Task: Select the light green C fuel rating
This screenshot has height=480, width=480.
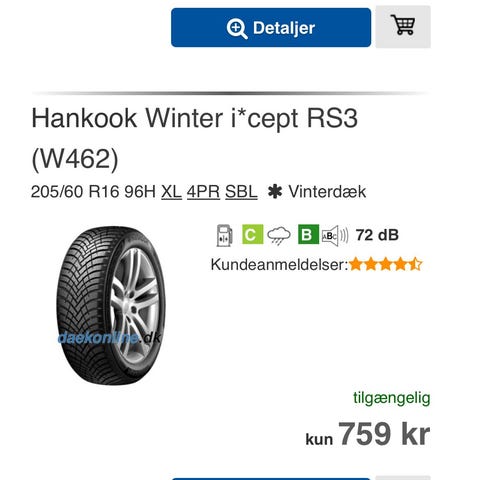Action: (252, 234)
